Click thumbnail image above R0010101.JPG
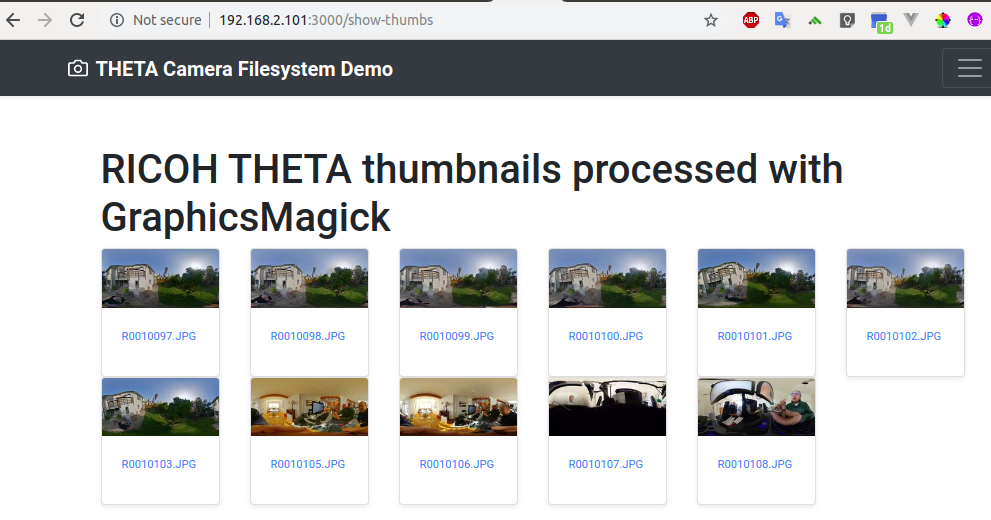This screenshot has width=991, height=520. pos(757,279)
